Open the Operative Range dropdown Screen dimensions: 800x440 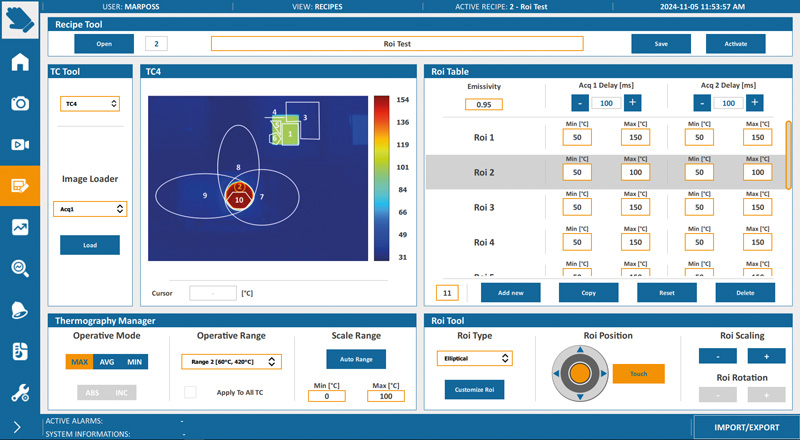click(231, 361)
